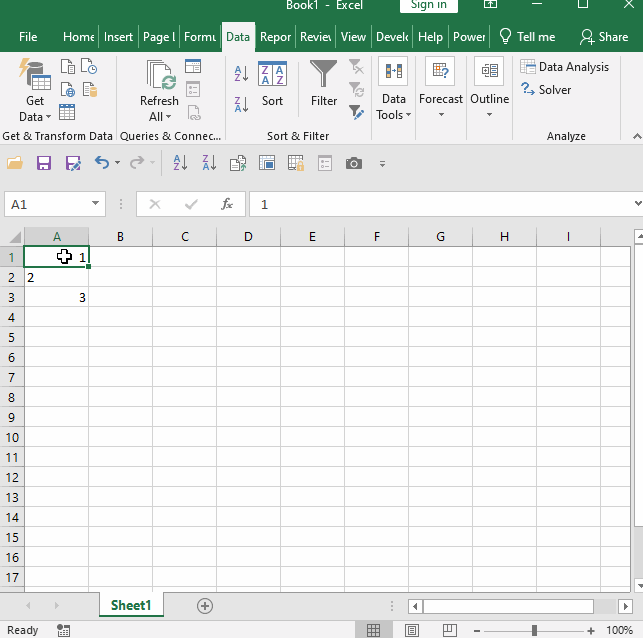Open the Queries & Connections pane icon
643x638 pixels.
tap(193, 66)
